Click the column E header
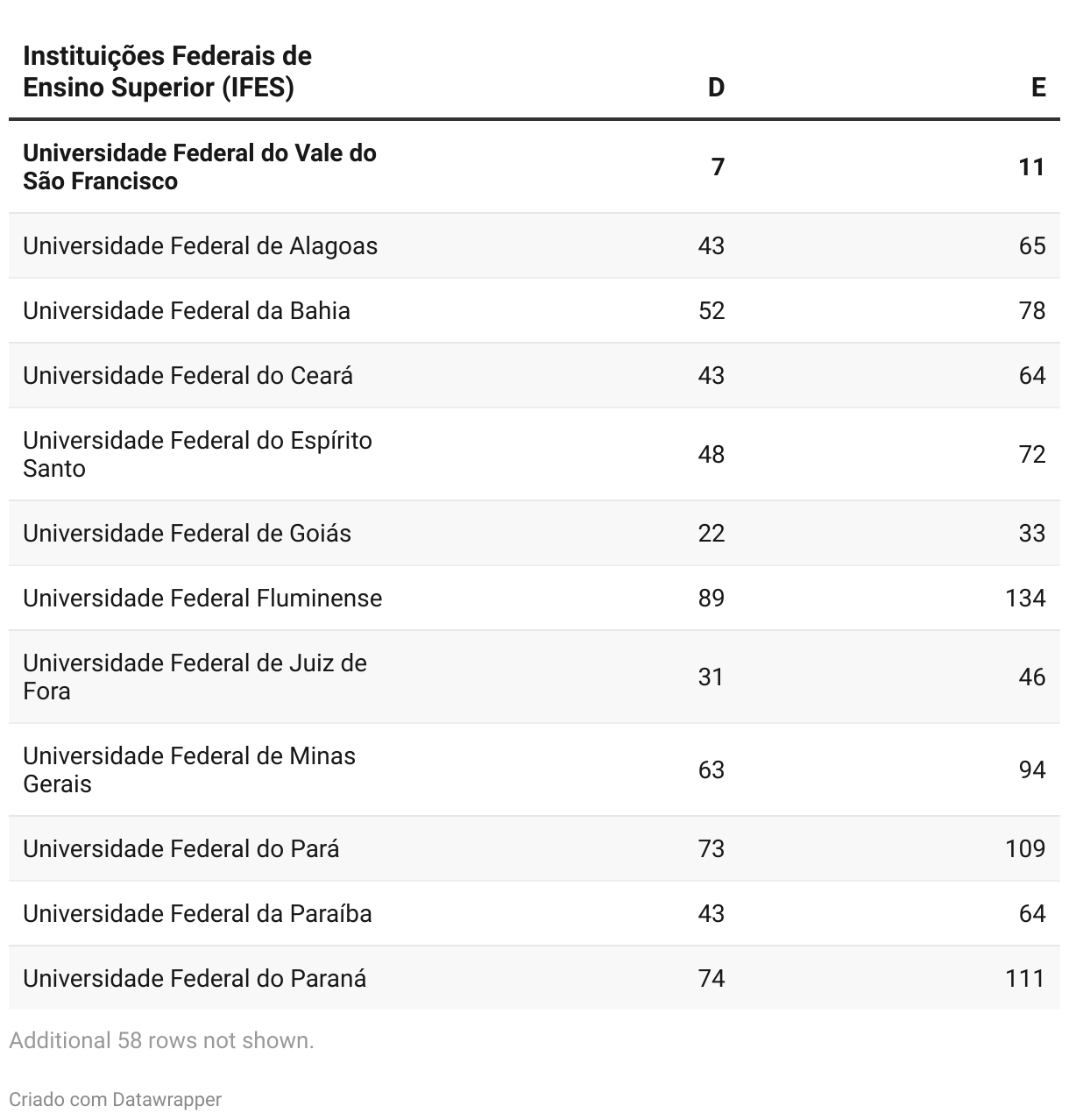 tap(1038, 87)
